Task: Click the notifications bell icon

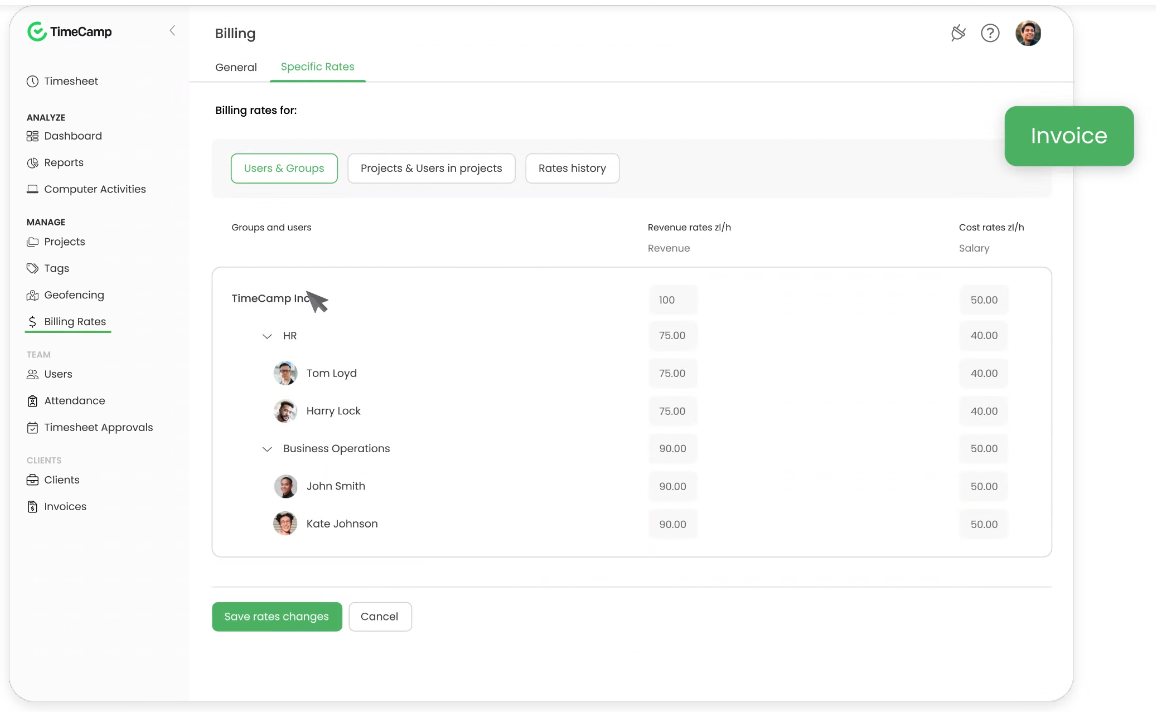Action: (958, 33)
